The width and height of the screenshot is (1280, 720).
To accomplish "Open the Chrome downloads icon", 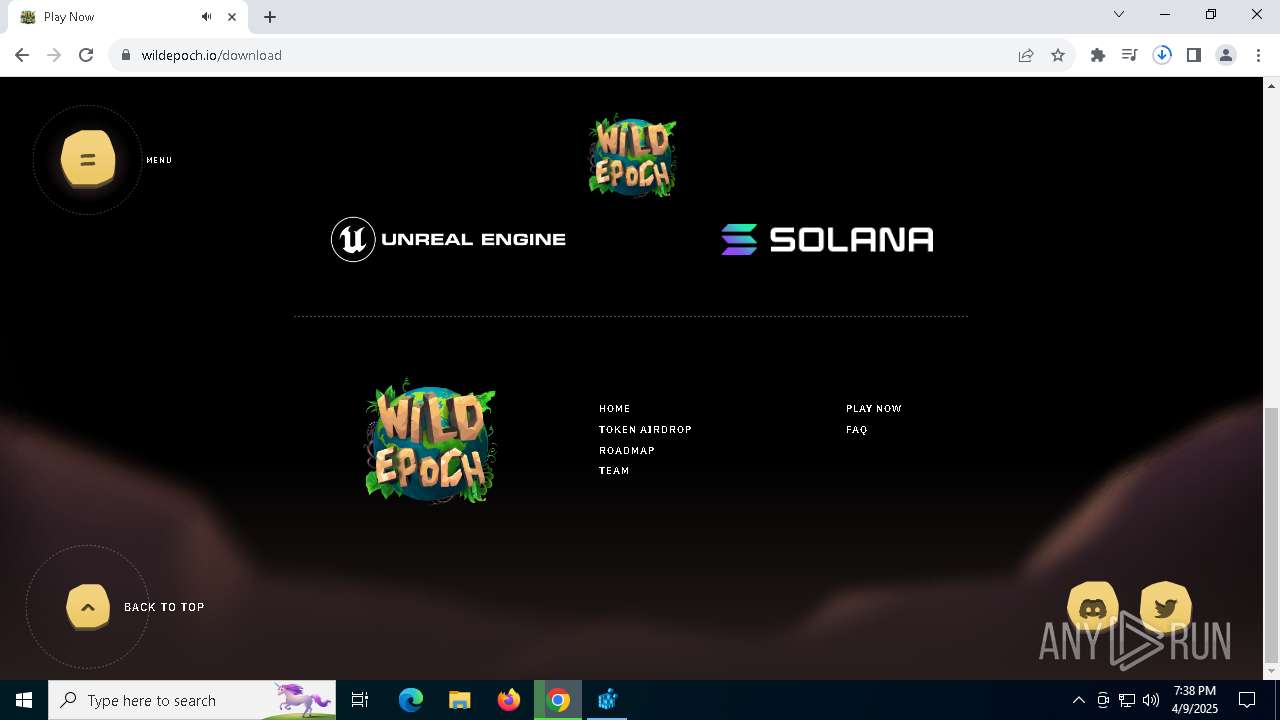I will click(1162, 55).
